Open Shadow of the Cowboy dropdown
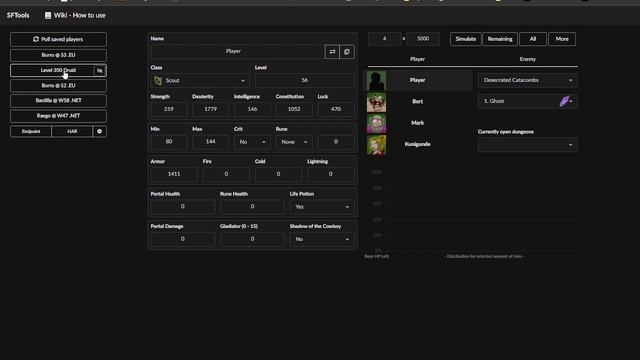 pyautogui.click(x=321, y=239)
